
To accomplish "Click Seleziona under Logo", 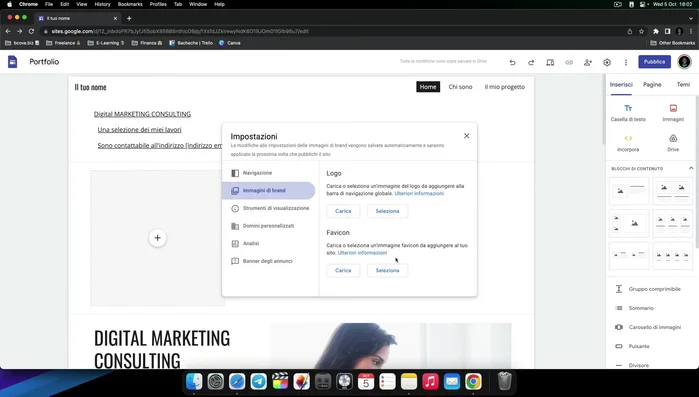I will [x=387, y=211].
